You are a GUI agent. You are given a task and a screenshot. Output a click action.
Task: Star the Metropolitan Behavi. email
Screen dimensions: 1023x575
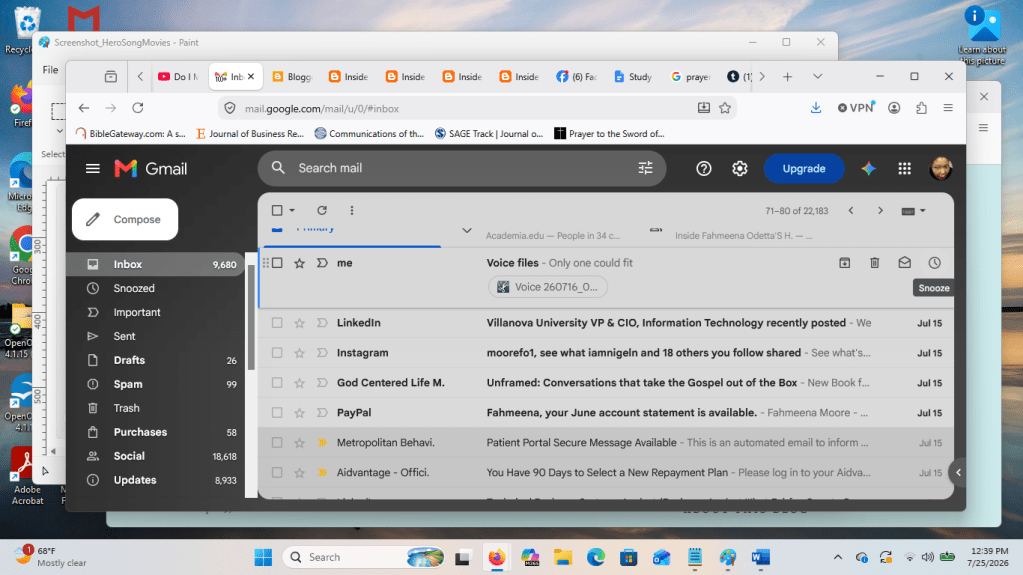point(299,443)
